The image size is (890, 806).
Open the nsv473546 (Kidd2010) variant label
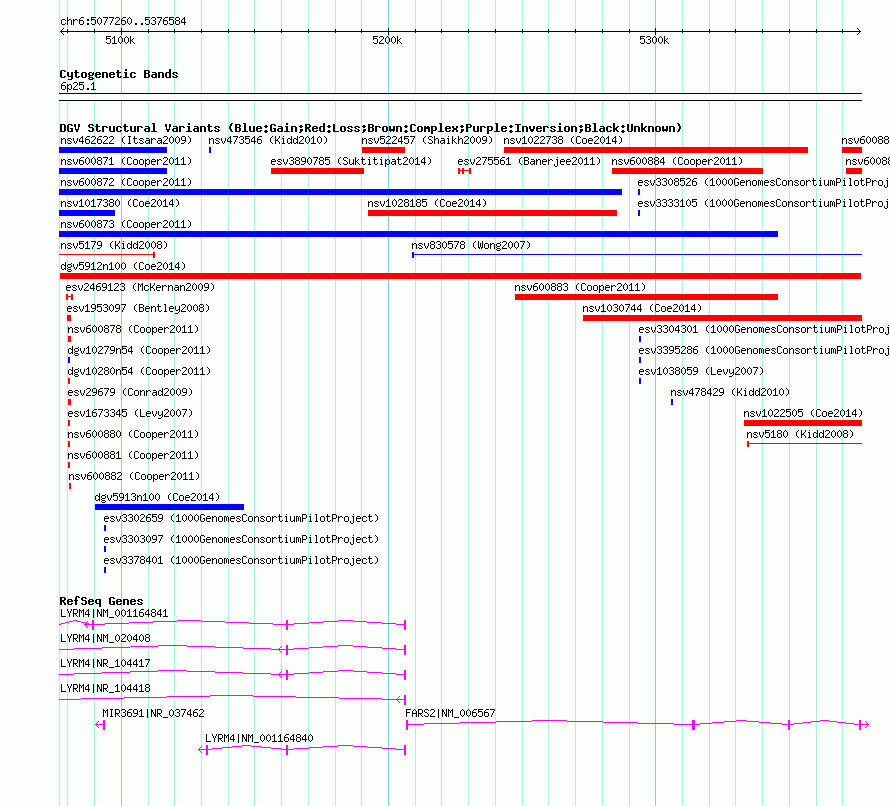coord(268,140)
